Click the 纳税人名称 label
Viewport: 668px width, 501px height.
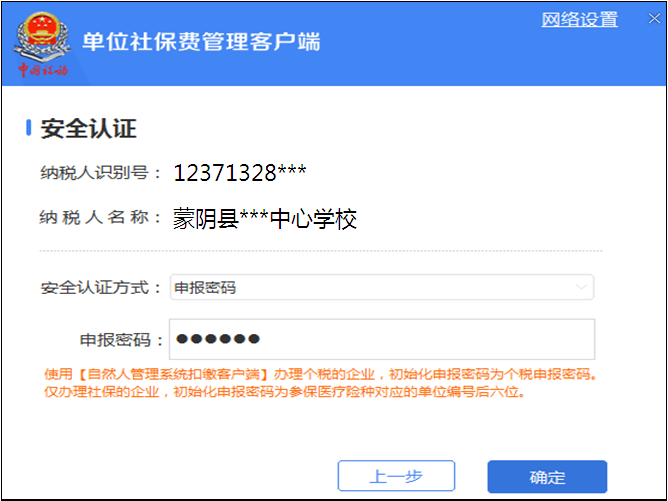[x=101, y=218]
